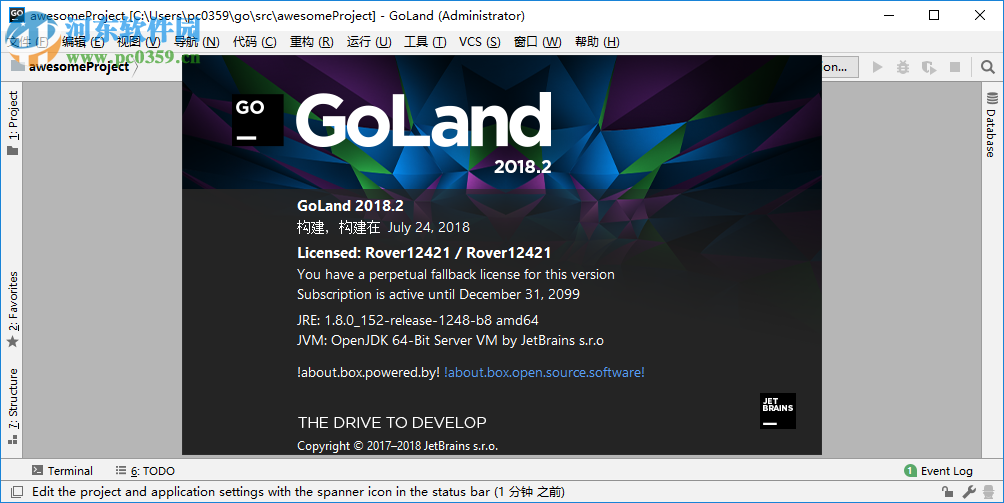Click the Stop square icon
Screen dimensions: 1004x503
click(955, 67)
